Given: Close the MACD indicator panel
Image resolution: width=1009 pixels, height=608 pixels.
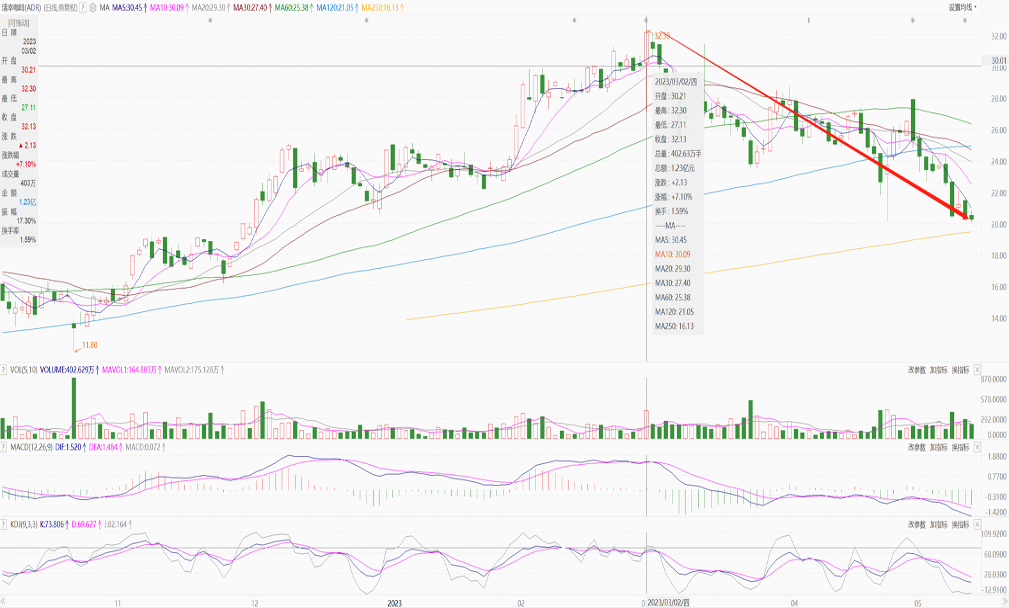Looking at the screenshot, I should [977, 447].
